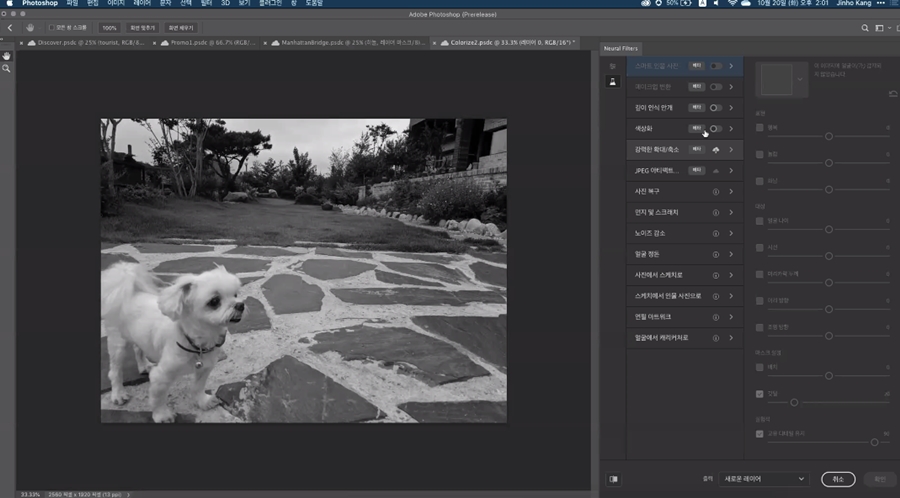This screenshot has height=498, width=900.
Task: Open the face thumbnail selector dropdown
Action: coord(800,79)
